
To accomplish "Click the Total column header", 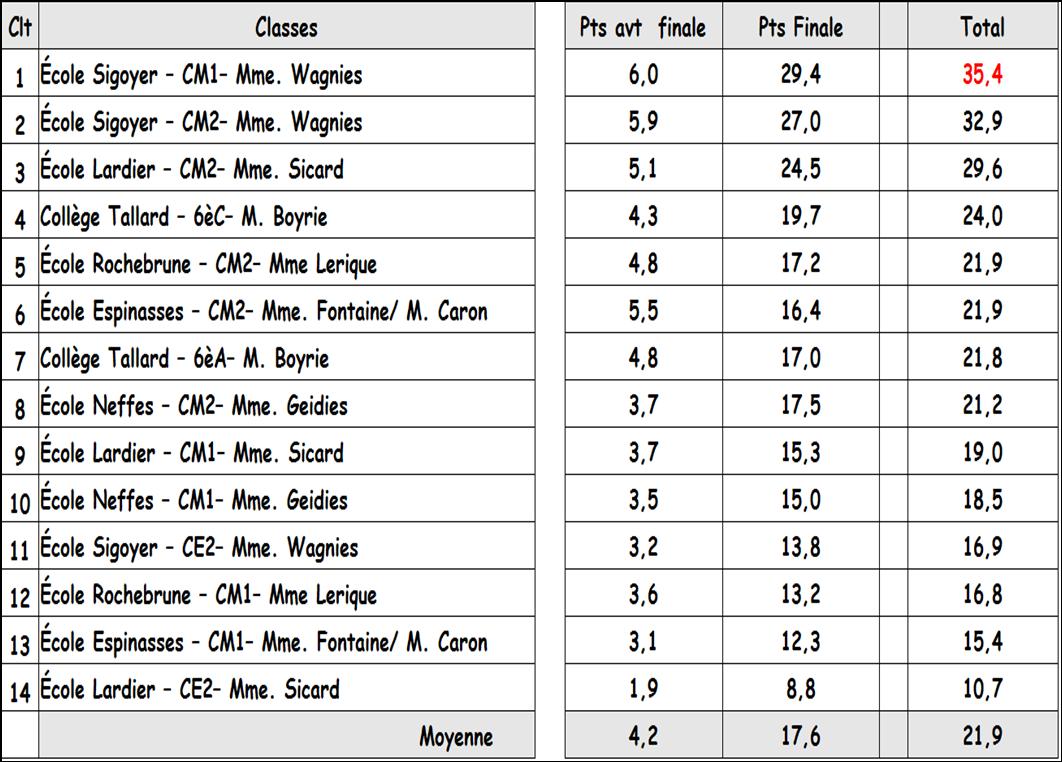I will click(x=982, y=26).
